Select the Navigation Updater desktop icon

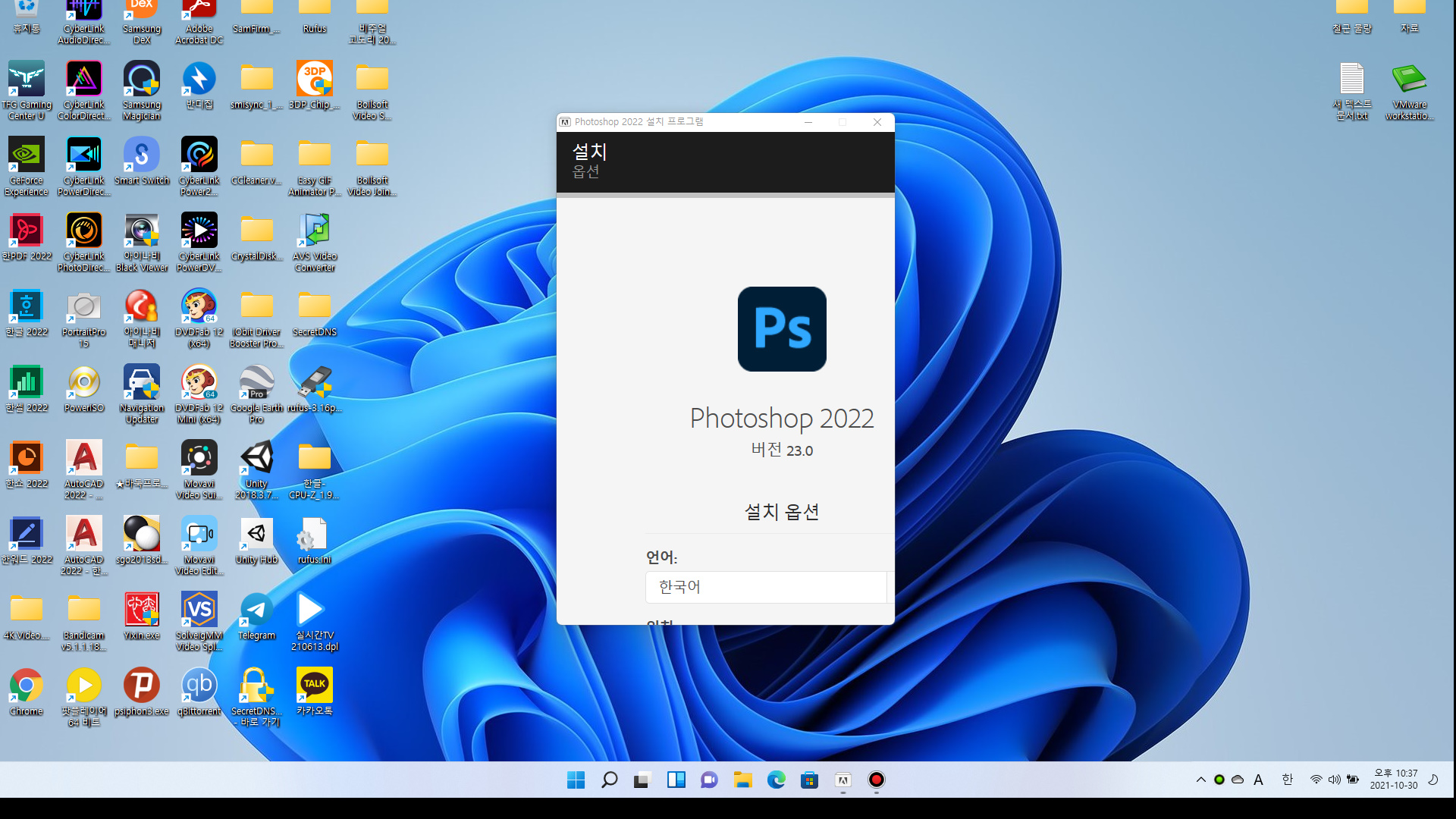142,394
